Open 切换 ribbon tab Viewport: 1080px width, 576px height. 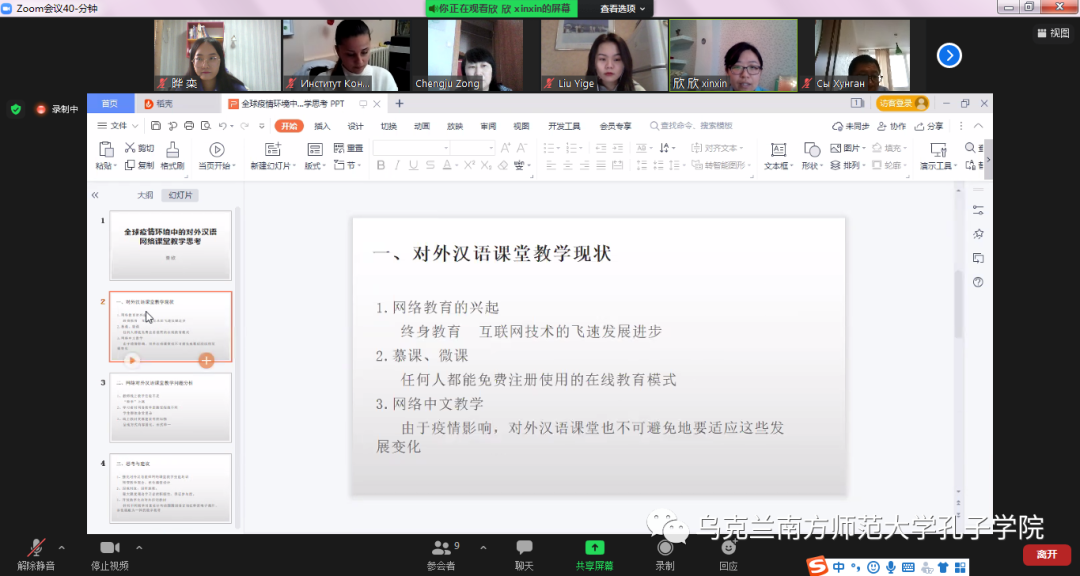388,126
